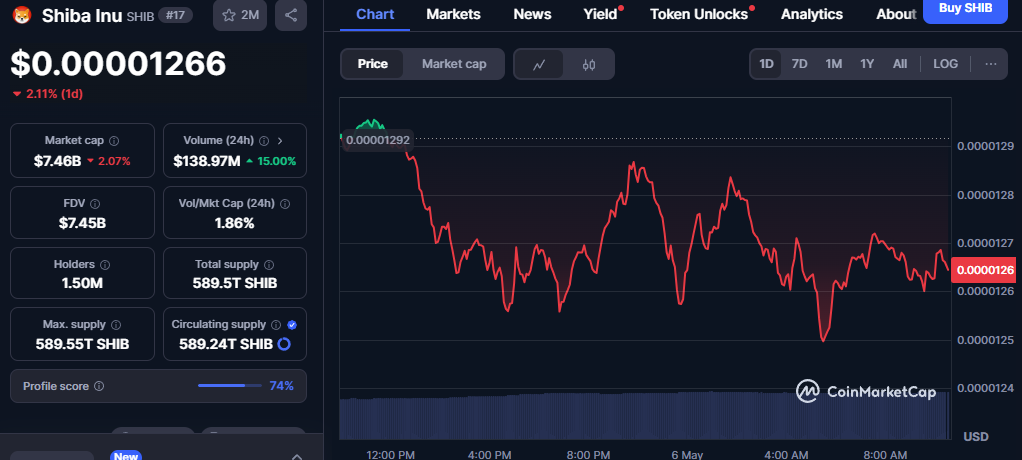
Task: Open the Chart tab
Action: (x=375, y=14)
